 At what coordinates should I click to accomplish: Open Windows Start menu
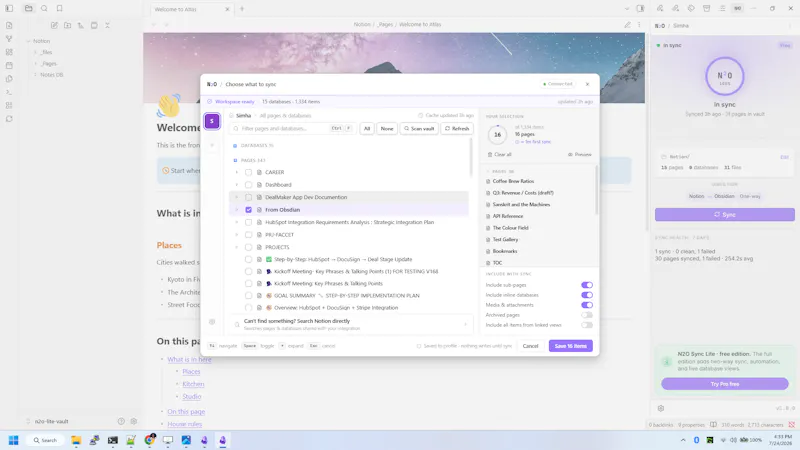(14, 440)
